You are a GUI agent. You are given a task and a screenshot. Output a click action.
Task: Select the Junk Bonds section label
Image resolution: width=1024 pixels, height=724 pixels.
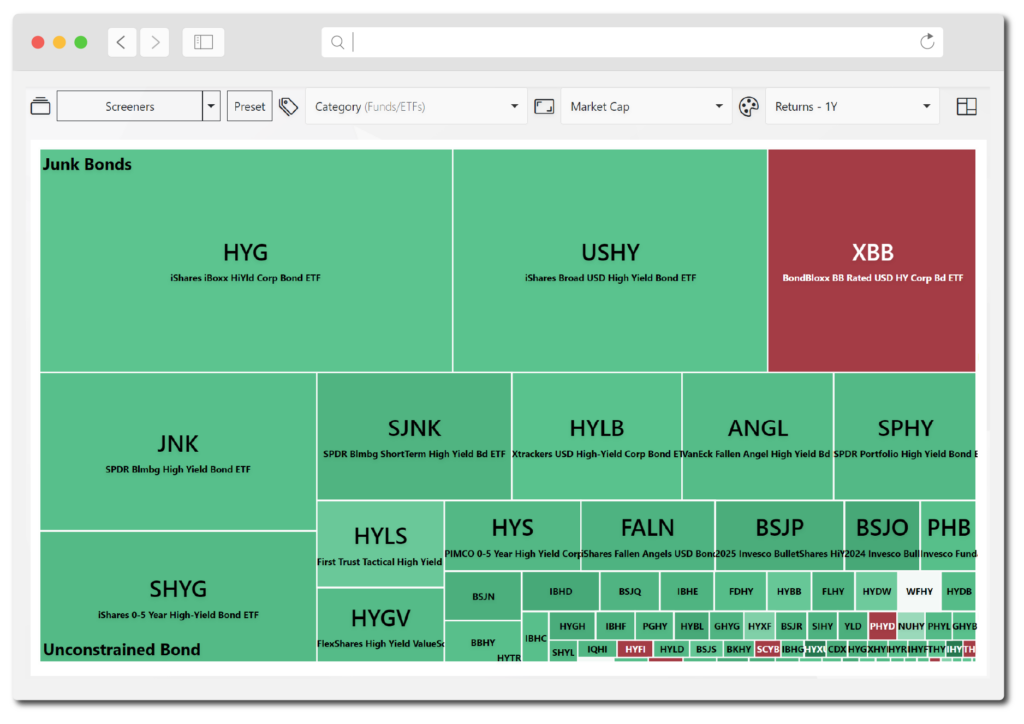[88, 164]
